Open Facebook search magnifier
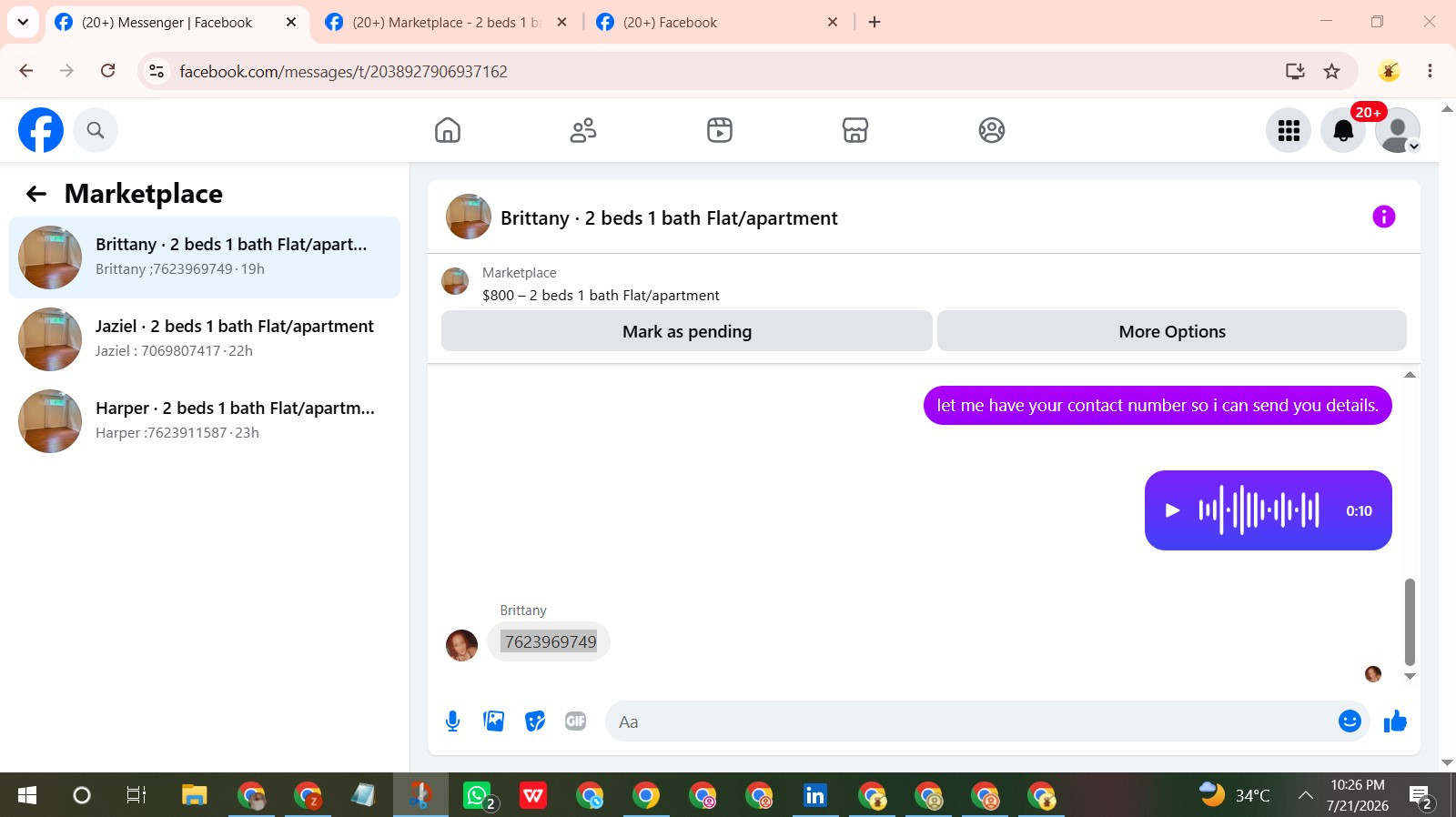This screenshot has width=1456, height=817. tap(96, 130)
